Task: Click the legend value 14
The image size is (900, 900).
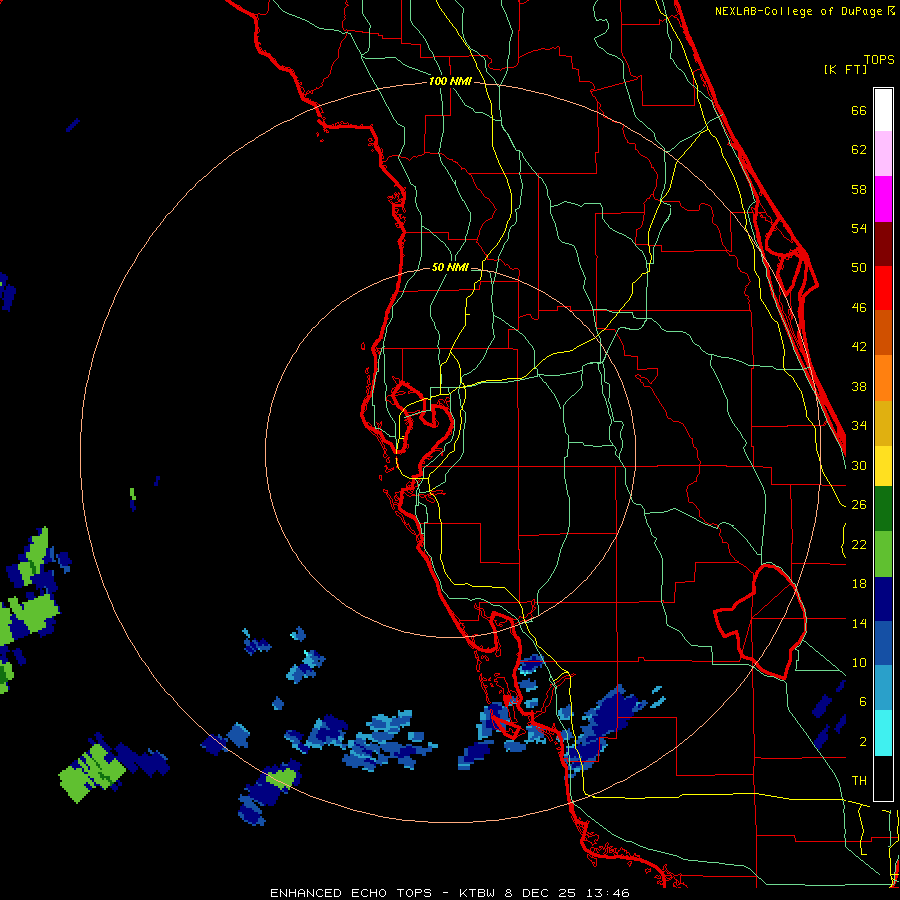Action: (859, 623)
